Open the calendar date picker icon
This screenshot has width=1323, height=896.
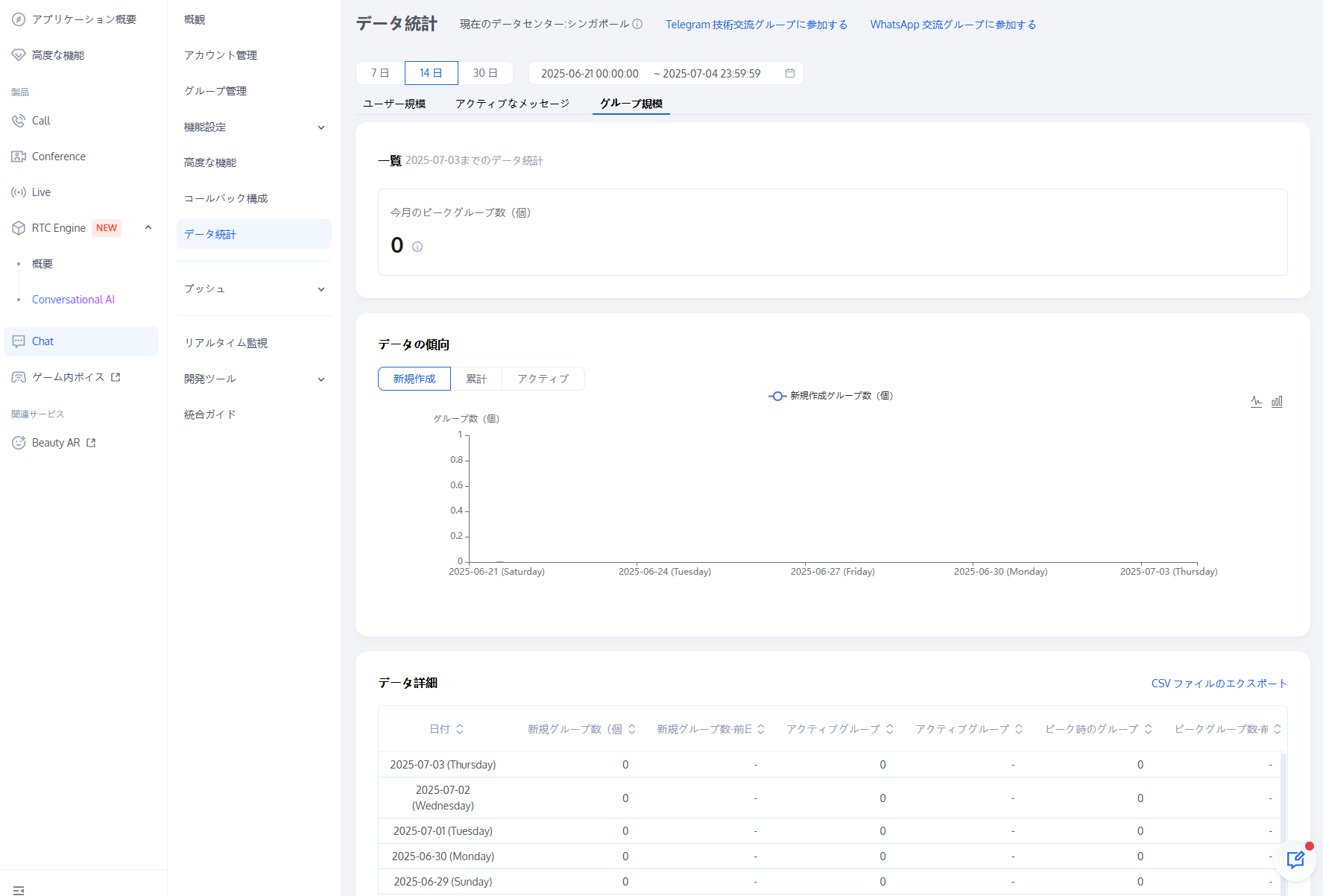pos(790,73)
